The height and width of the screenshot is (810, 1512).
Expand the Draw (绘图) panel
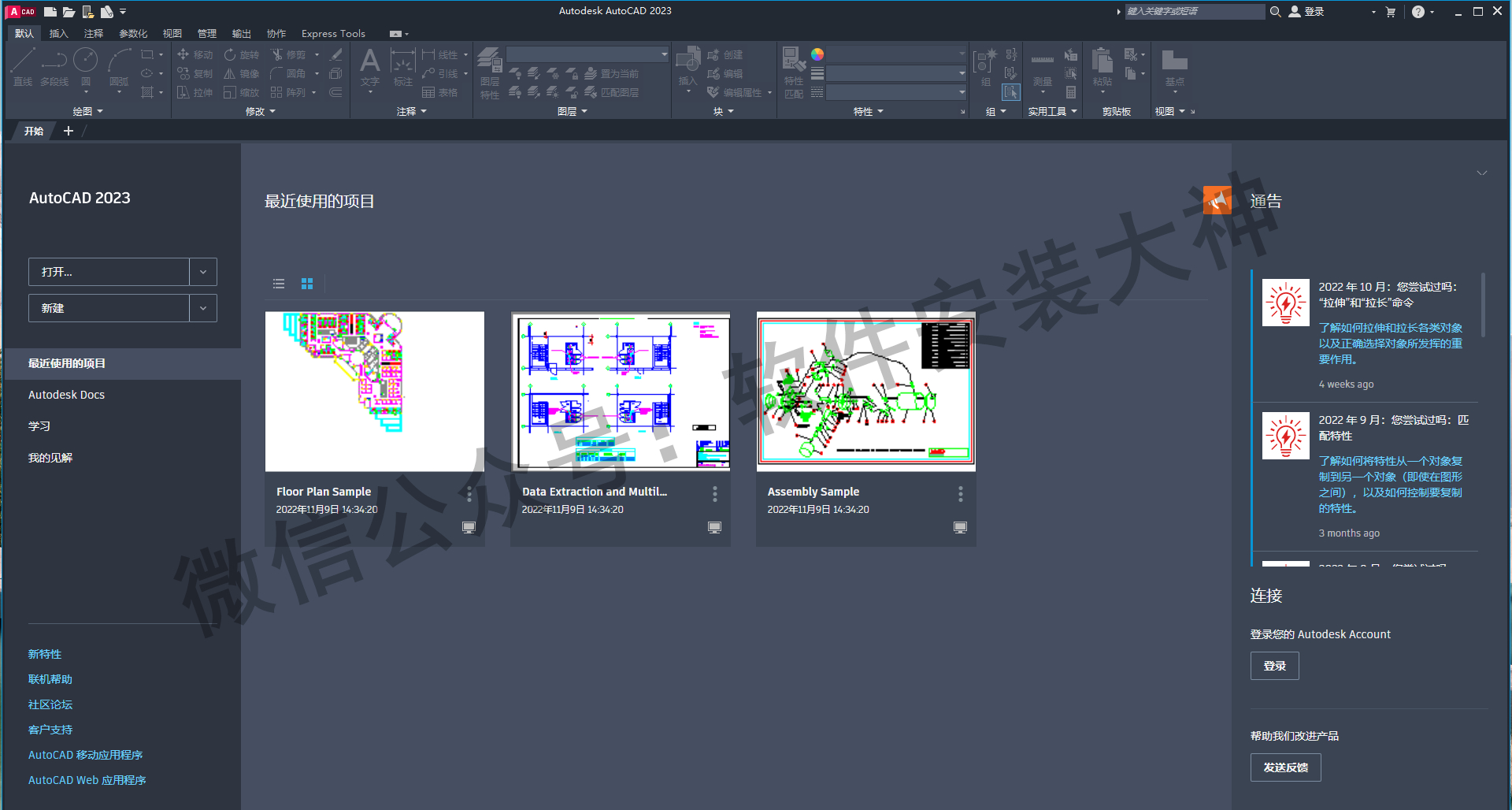point(87,112)
